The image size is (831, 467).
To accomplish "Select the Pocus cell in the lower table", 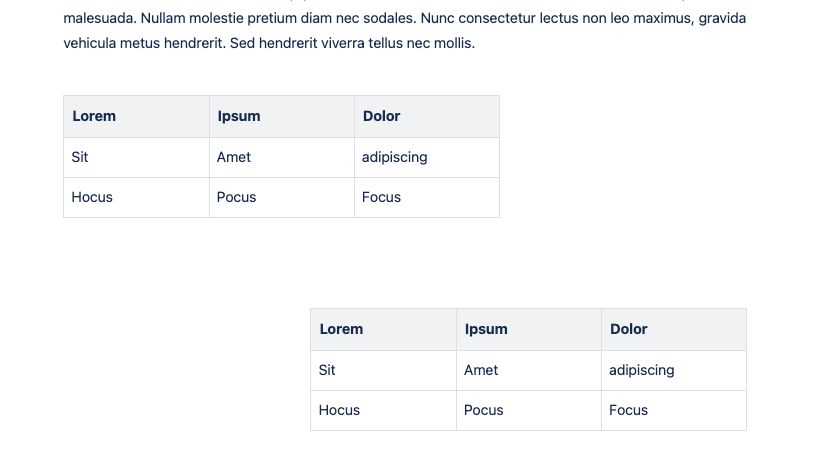I will coord(483,410).
